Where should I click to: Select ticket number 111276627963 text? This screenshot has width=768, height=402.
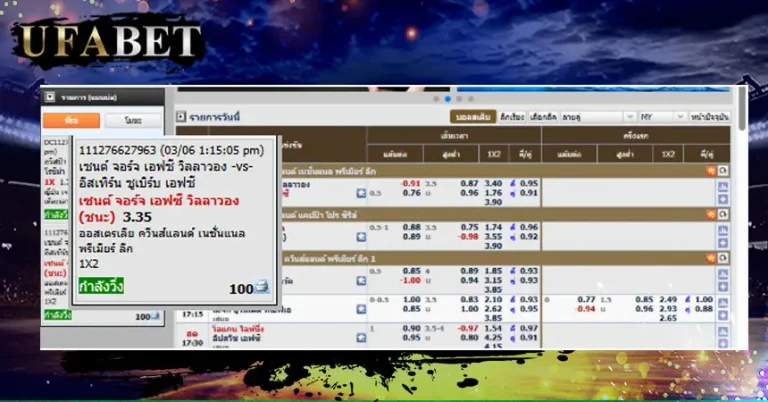(118, 150)
